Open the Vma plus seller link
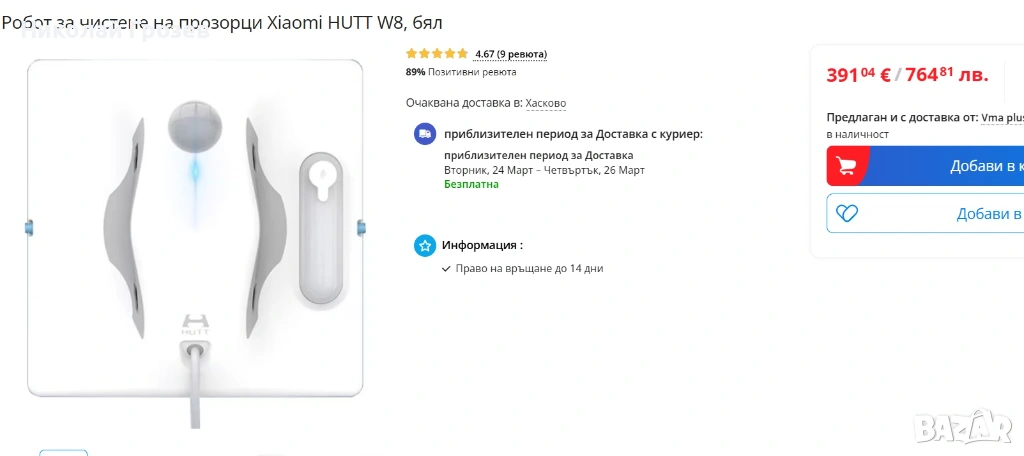This screenshot has width=1024, height=456. (x=1001, y=118)
